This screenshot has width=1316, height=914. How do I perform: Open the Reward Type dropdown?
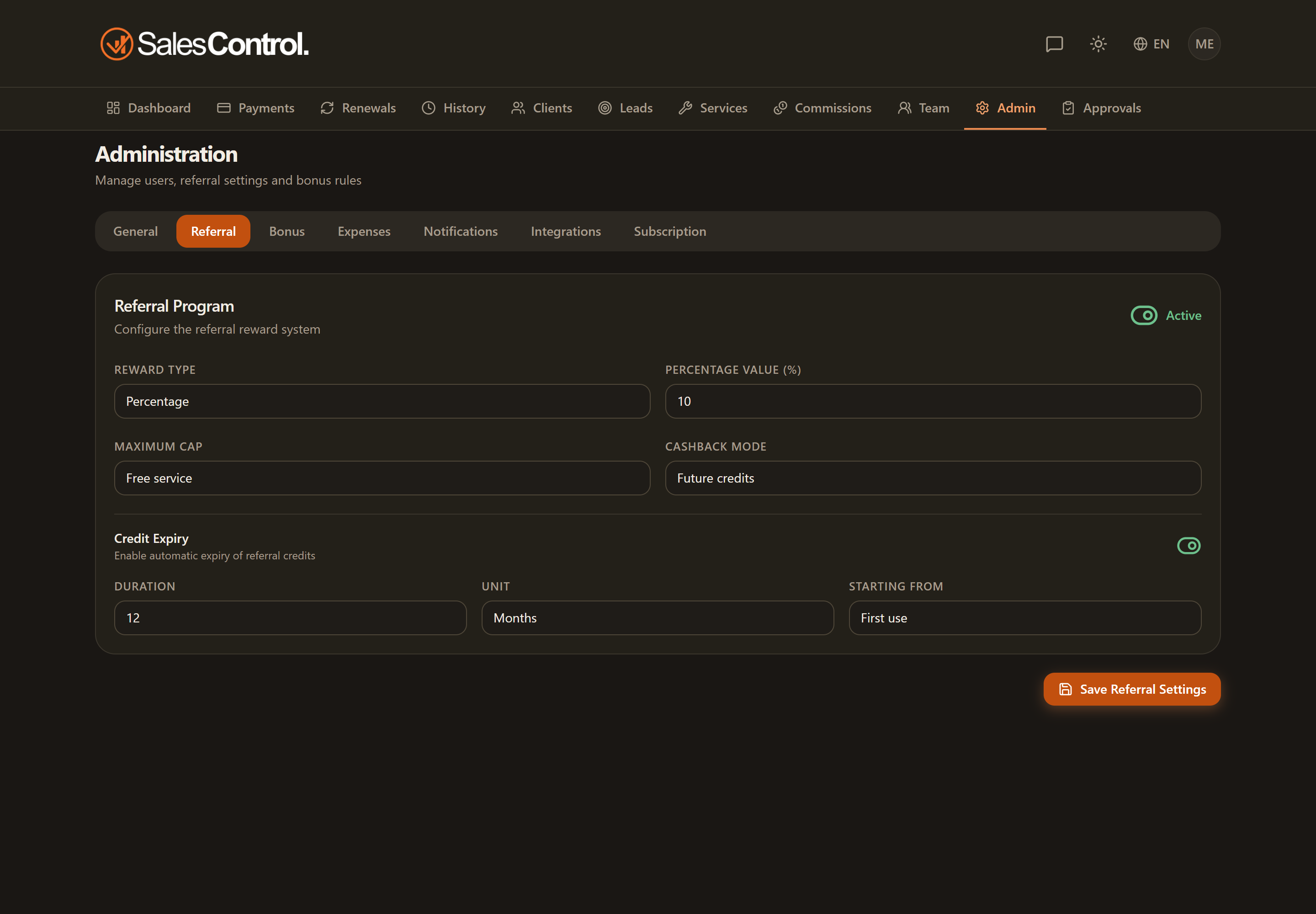point(382,401)
